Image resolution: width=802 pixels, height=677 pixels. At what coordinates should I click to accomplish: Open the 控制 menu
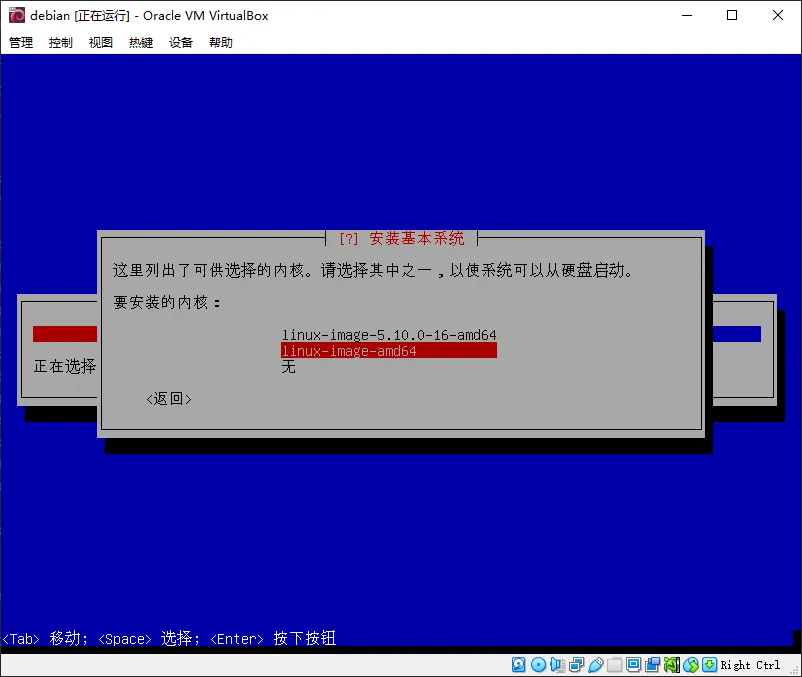[61, 42]
